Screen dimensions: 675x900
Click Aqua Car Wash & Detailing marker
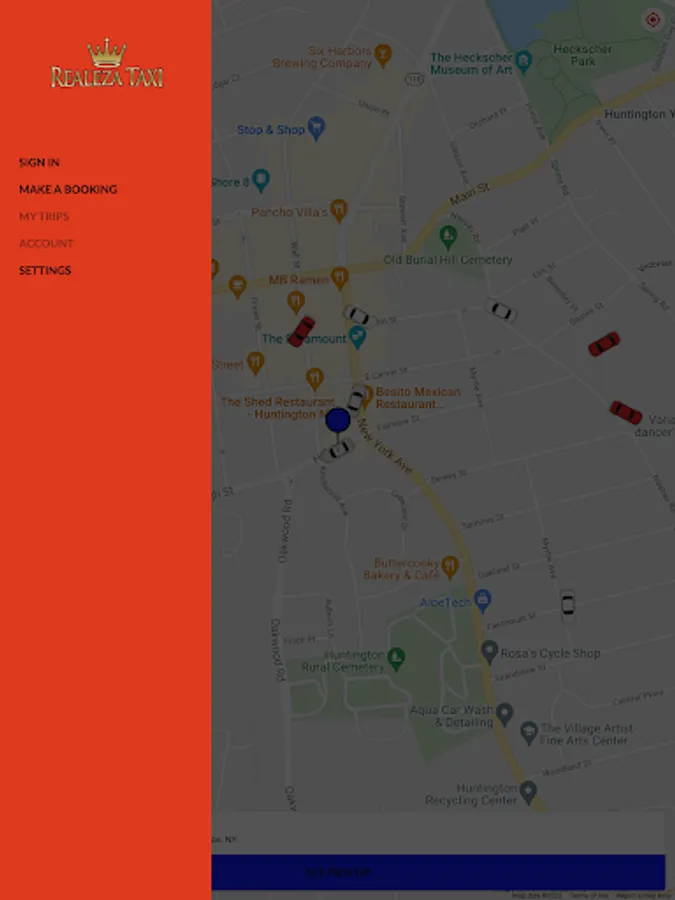point(505,714)
